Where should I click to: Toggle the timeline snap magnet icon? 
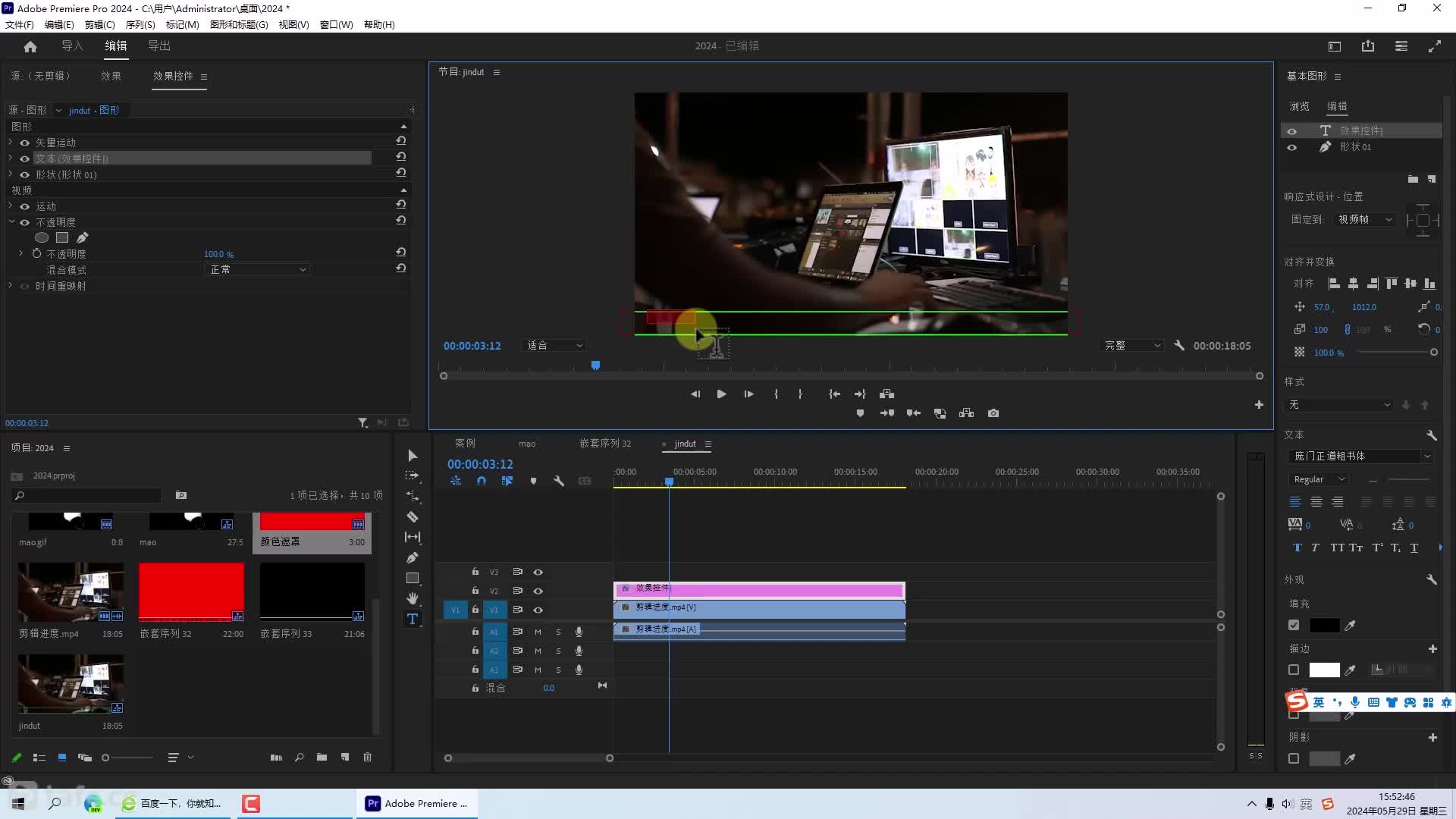coord(482,481)
